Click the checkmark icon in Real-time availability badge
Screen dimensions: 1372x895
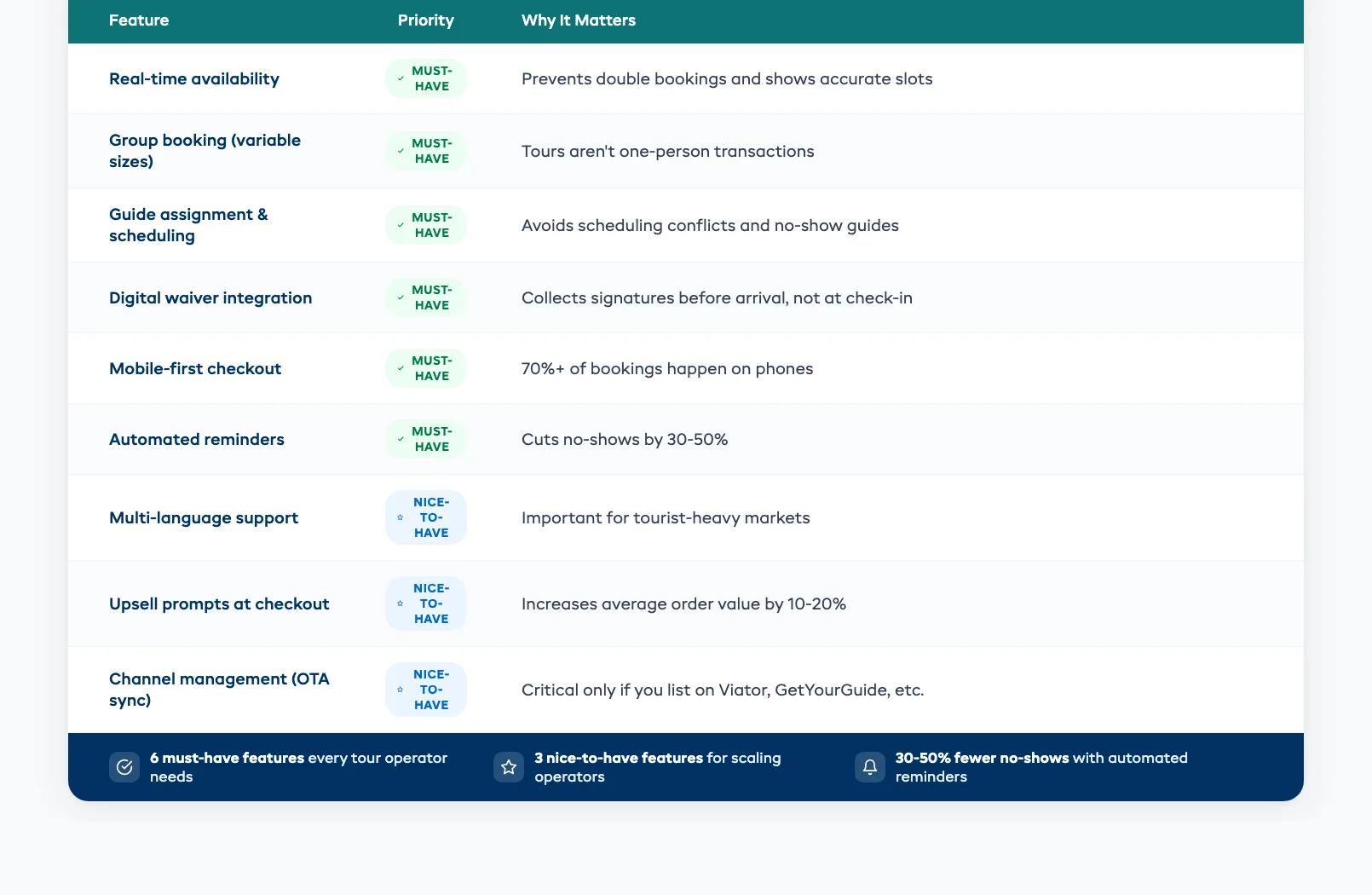point(400,78)
